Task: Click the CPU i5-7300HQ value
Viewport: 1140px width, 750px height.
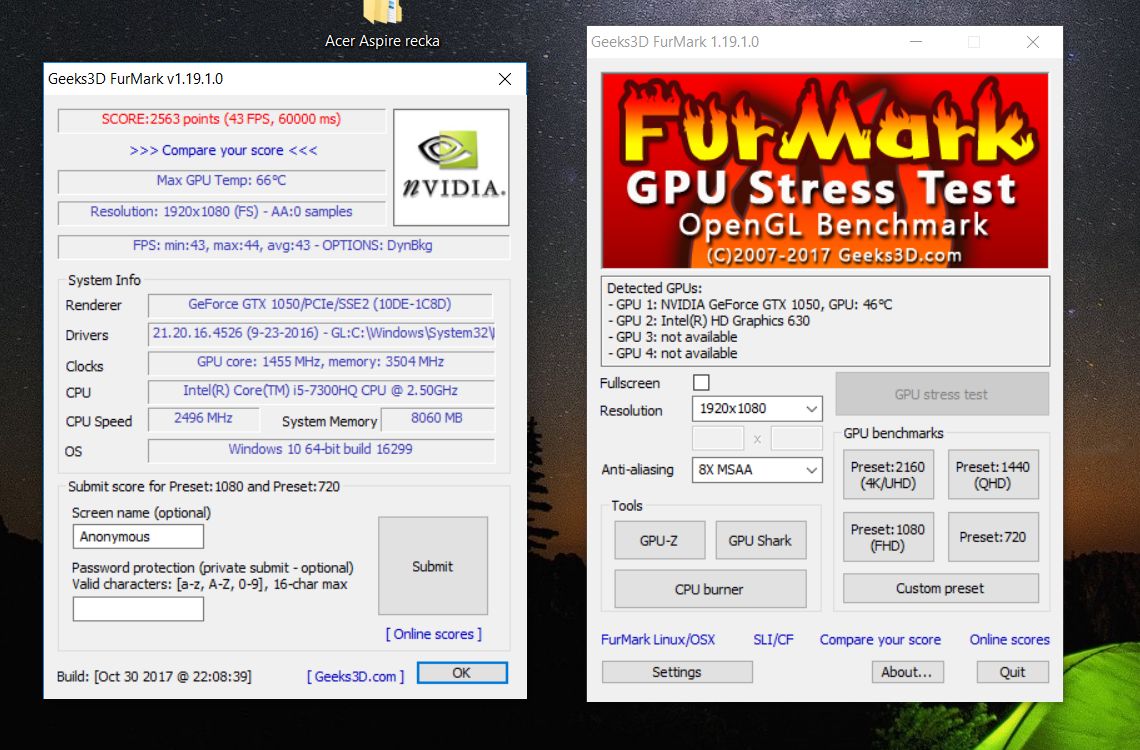Action: click(321, 391)
